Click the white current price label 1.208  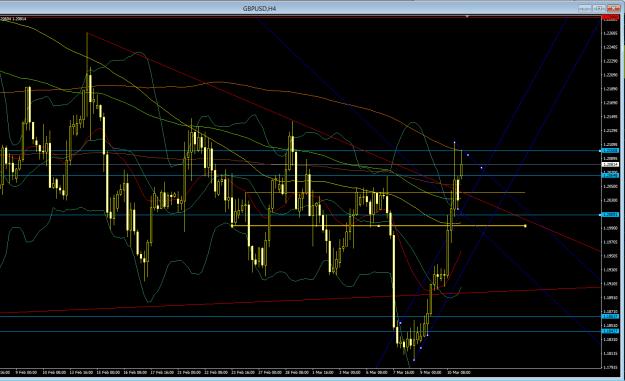(x=610, y=164)
